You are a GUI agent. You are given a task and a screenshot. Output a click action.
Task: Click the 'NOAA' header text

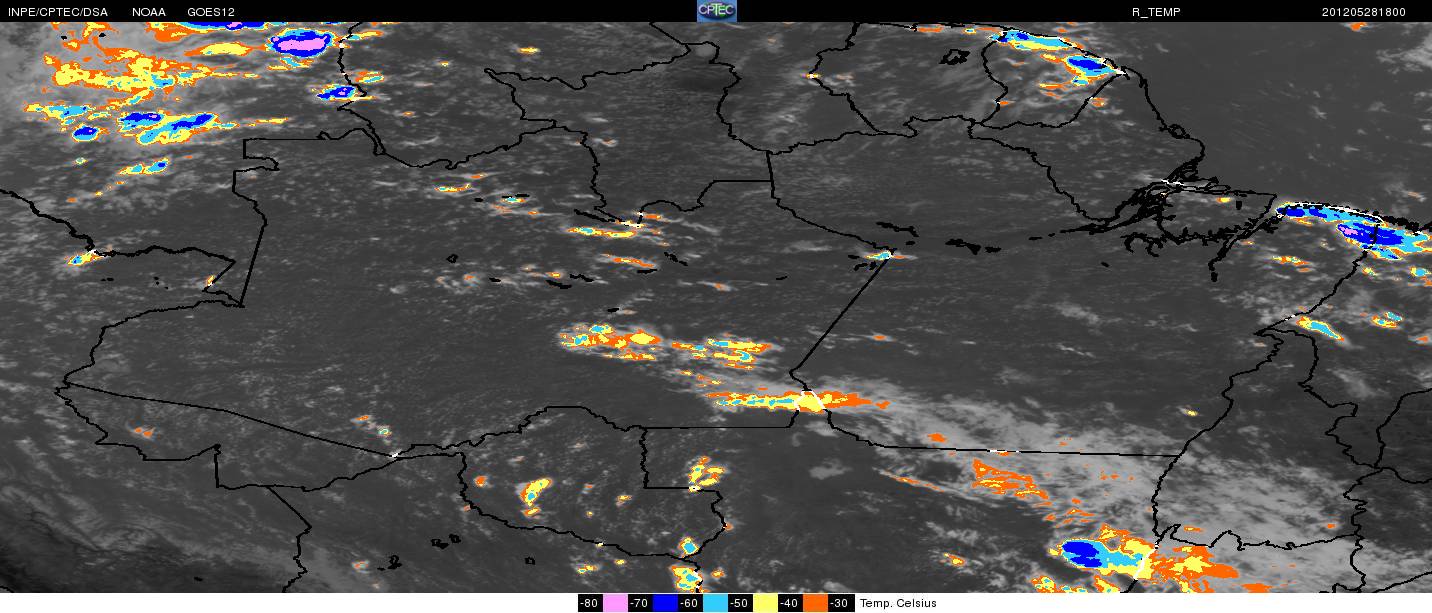tap(149, 12)
